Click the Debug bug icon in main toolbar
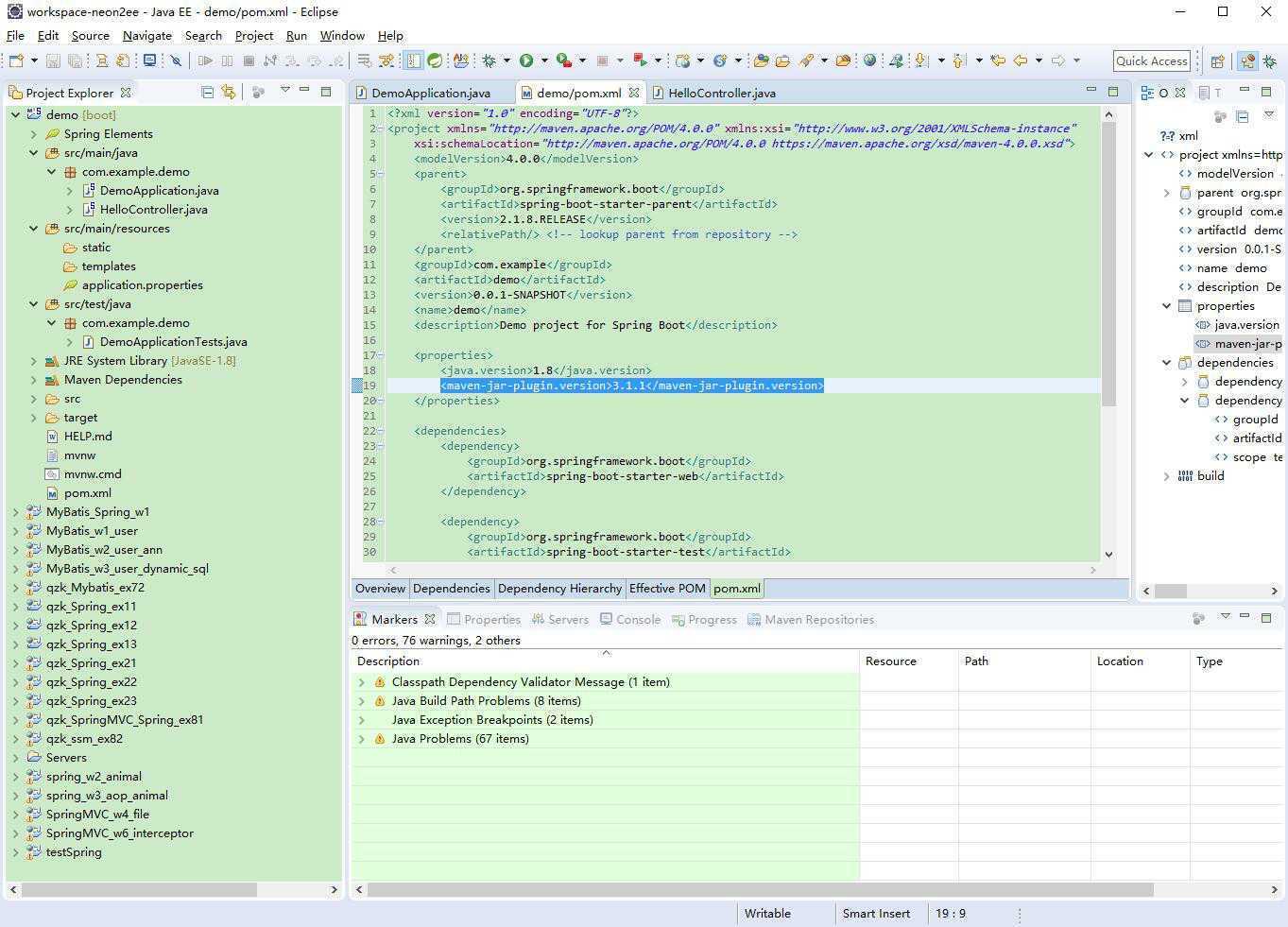The image size is (1288, 927). (489, 60)
